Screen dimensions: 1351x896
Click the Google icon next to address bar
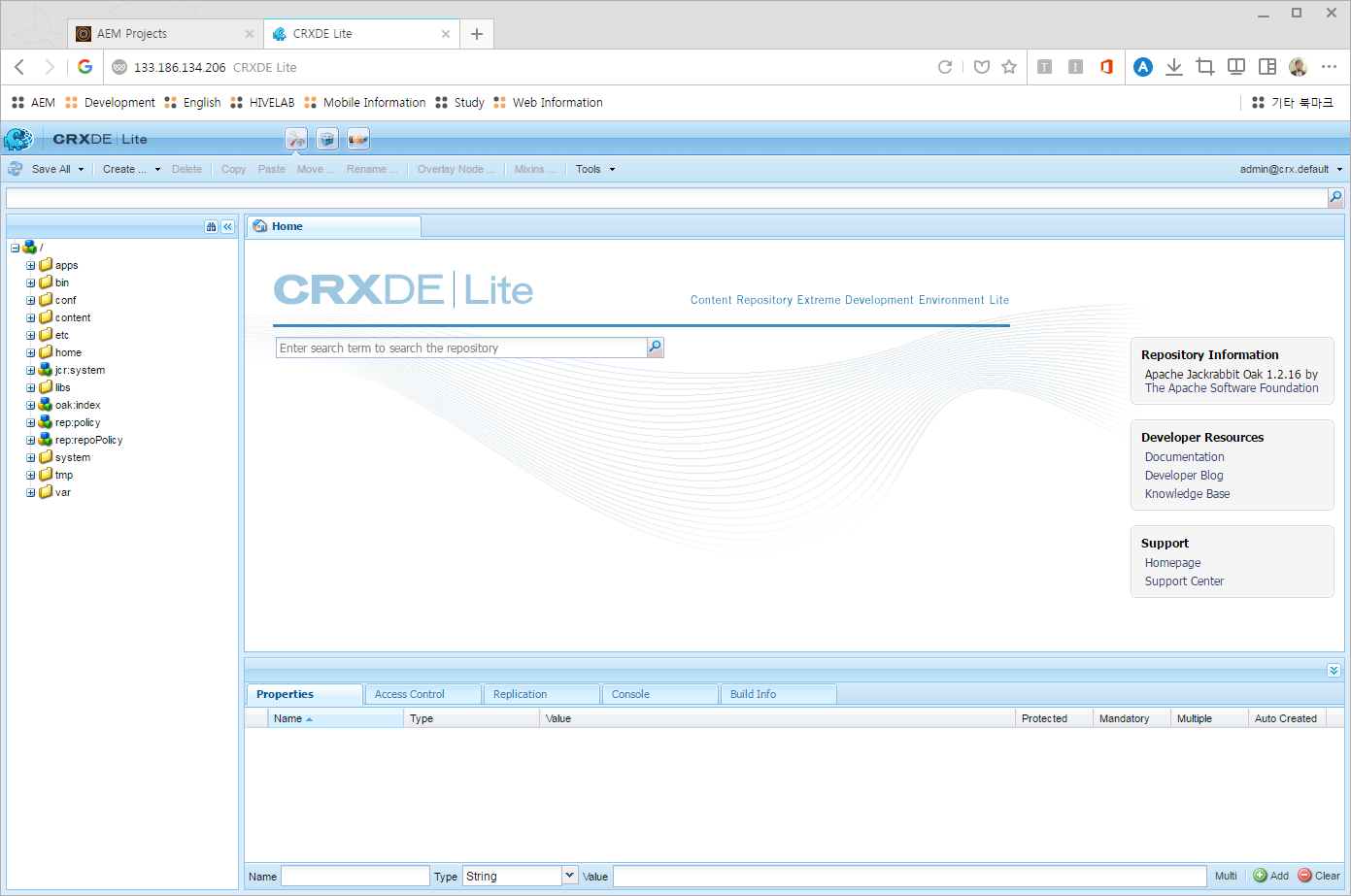(x=85, y=67)
